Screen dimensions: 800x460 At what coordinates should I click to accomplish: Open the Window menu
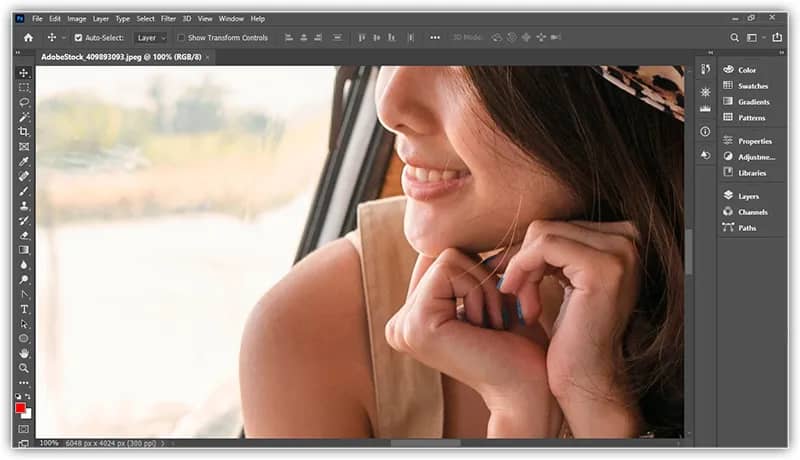coord(231,19)
